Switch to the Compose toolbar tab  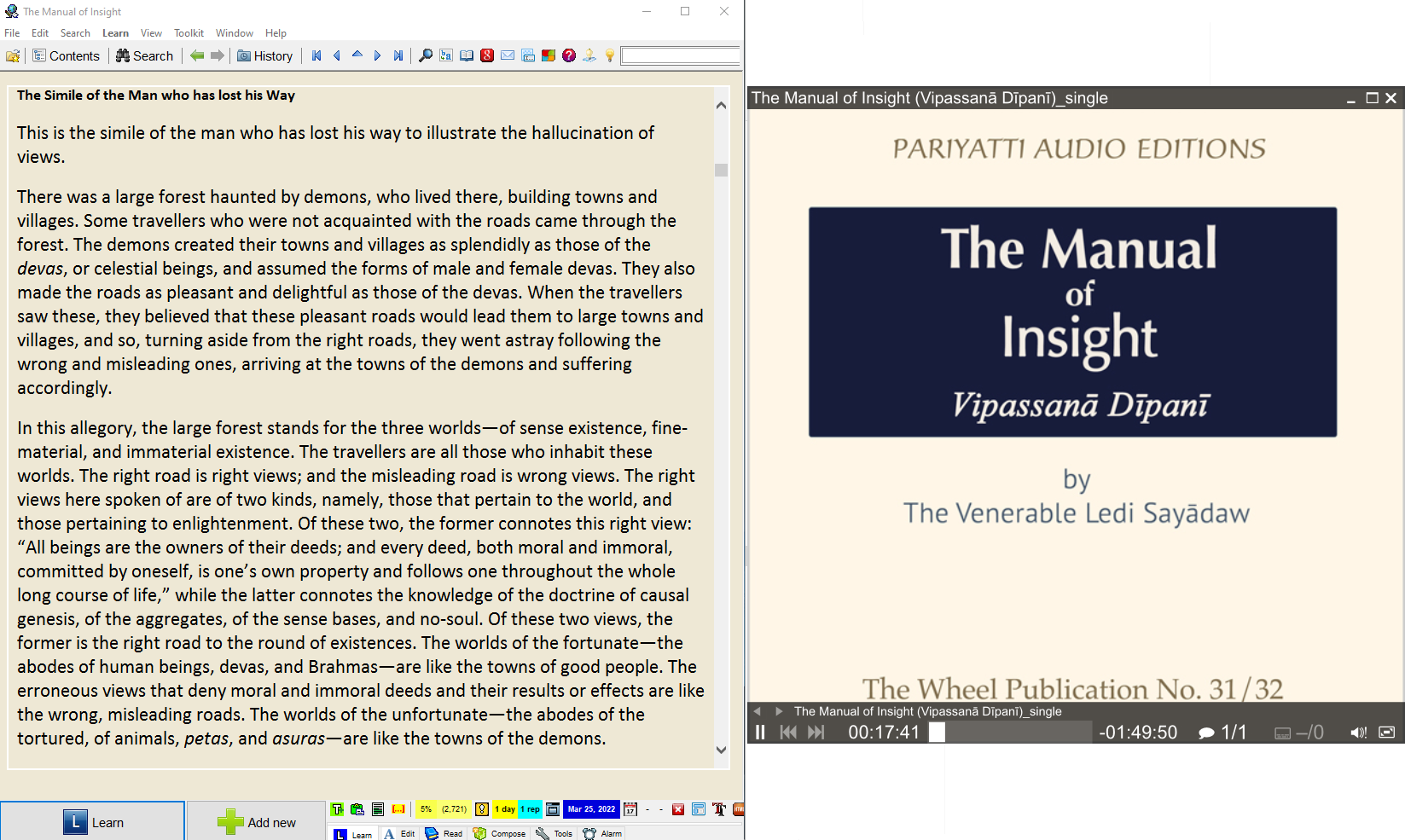pos(500,834)
